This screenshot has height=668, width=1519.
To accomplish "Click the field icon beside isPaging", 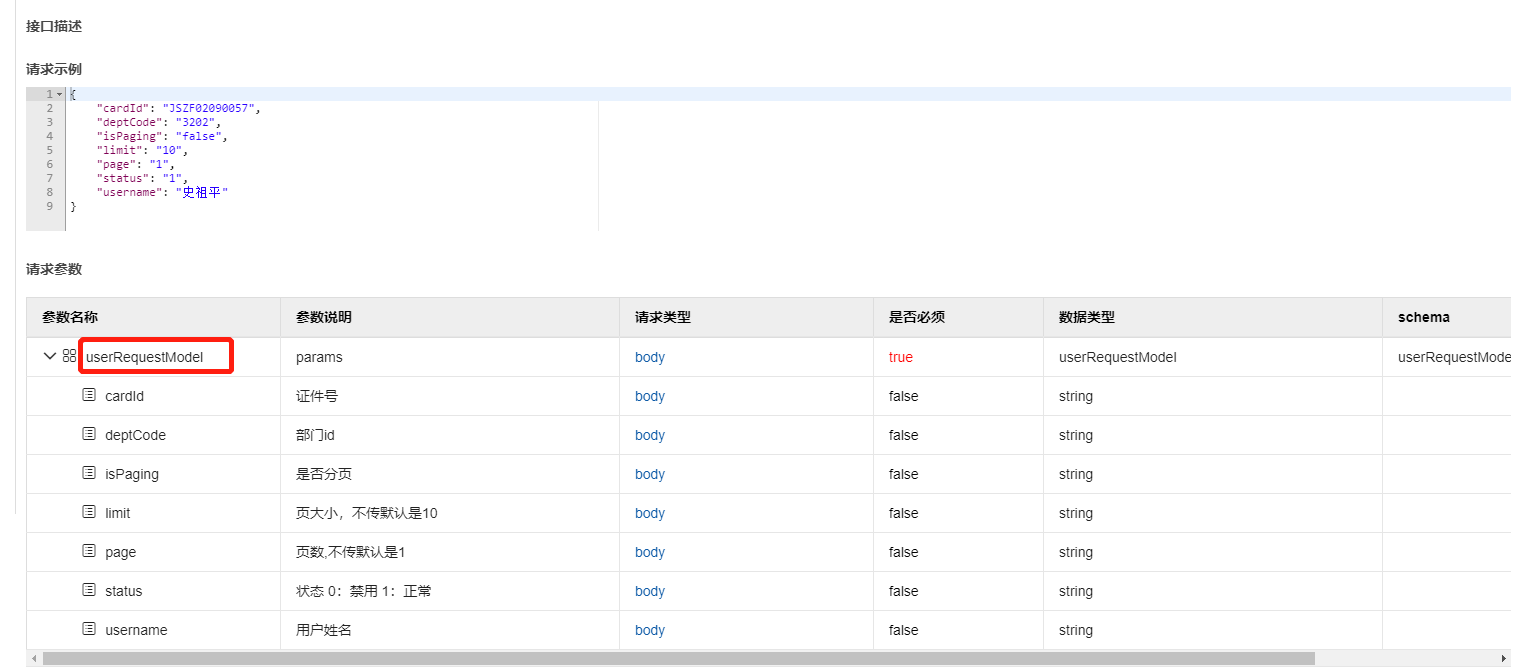I will 90,473.
